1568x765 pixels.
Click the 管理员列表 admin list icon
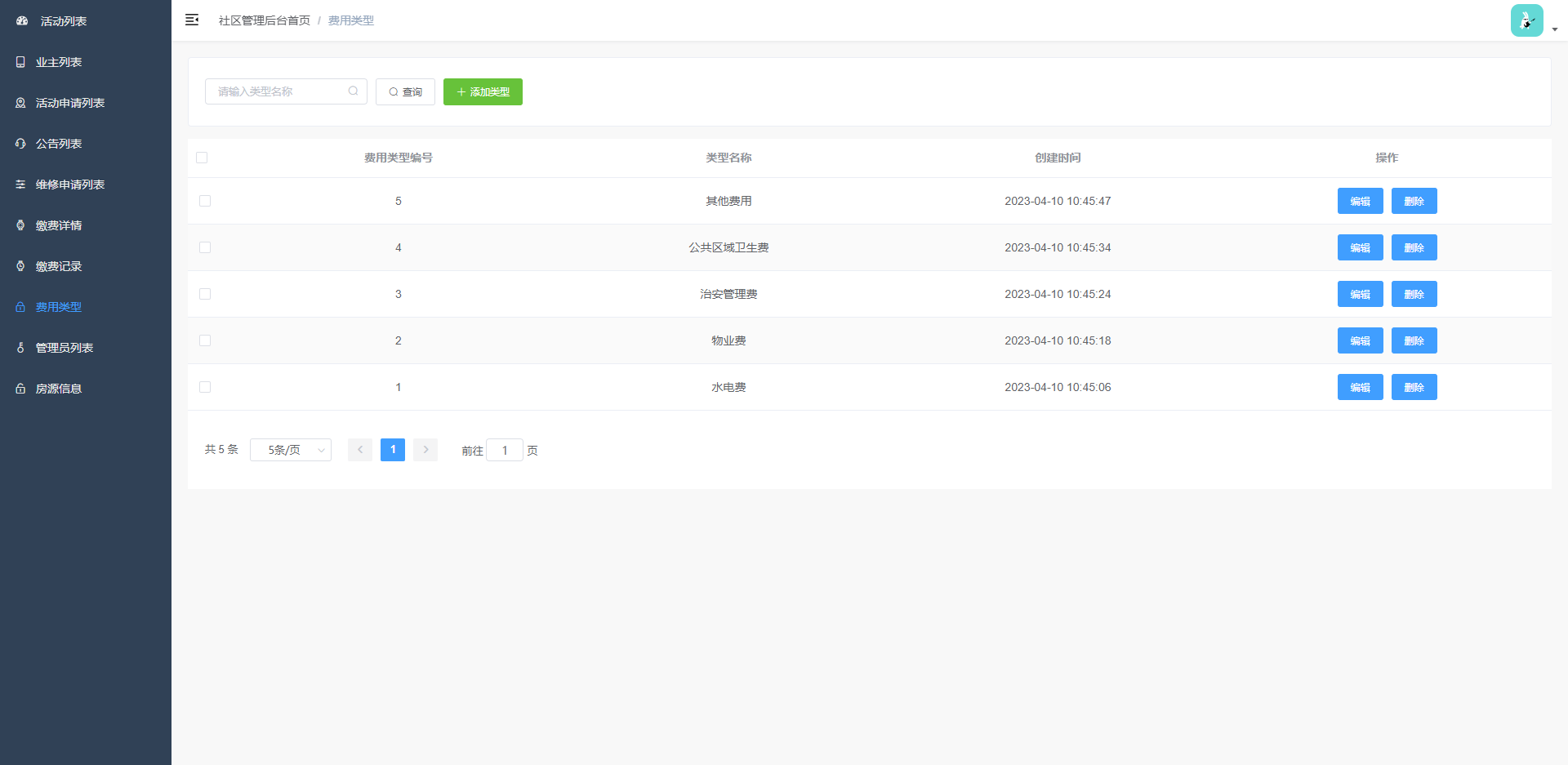(x=20, y=348)
